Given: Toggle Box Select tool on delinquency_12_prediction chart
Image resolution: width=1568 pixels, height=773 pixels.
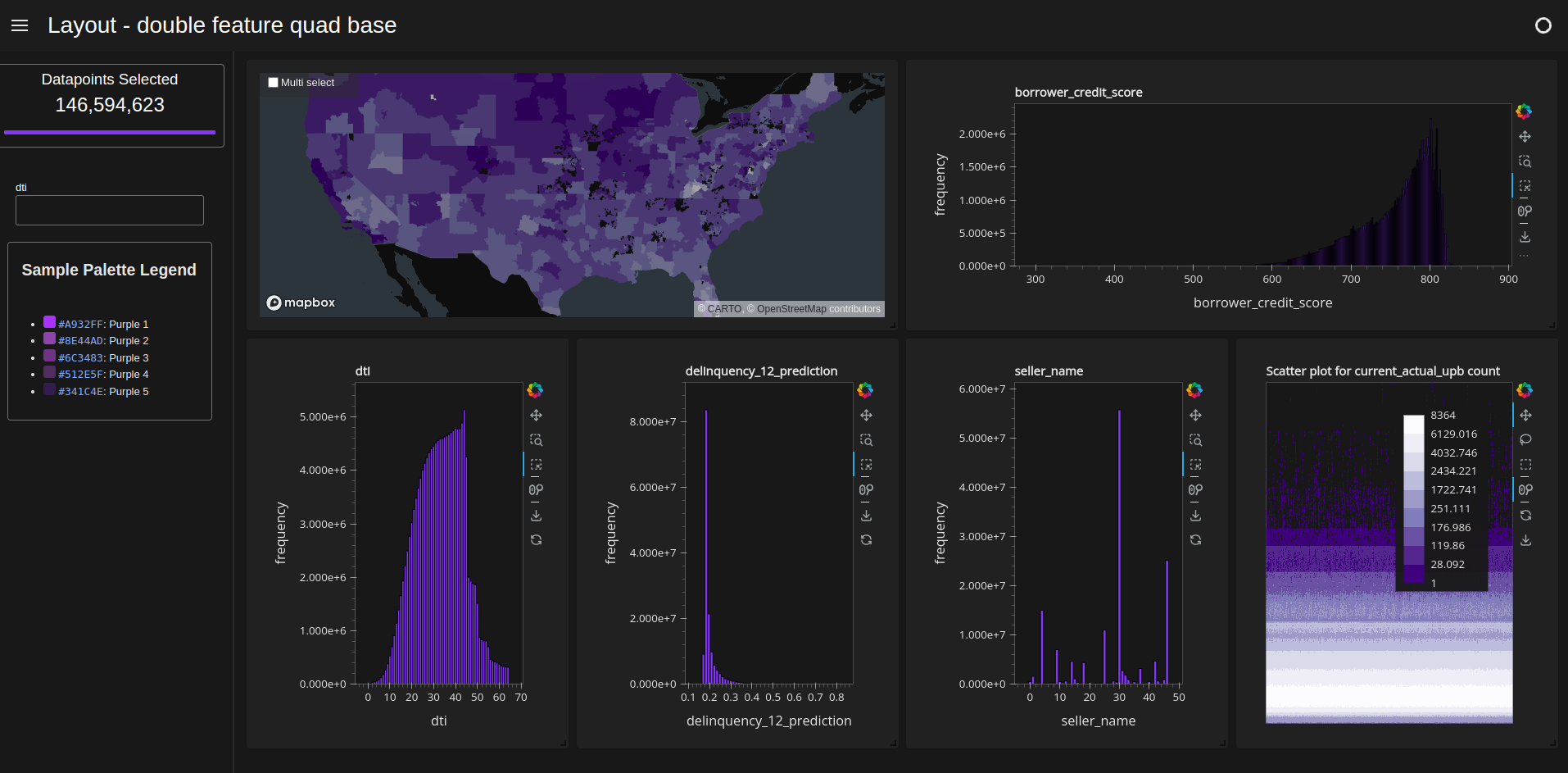Looking at the screenshot, I should [x=866, y=465].
